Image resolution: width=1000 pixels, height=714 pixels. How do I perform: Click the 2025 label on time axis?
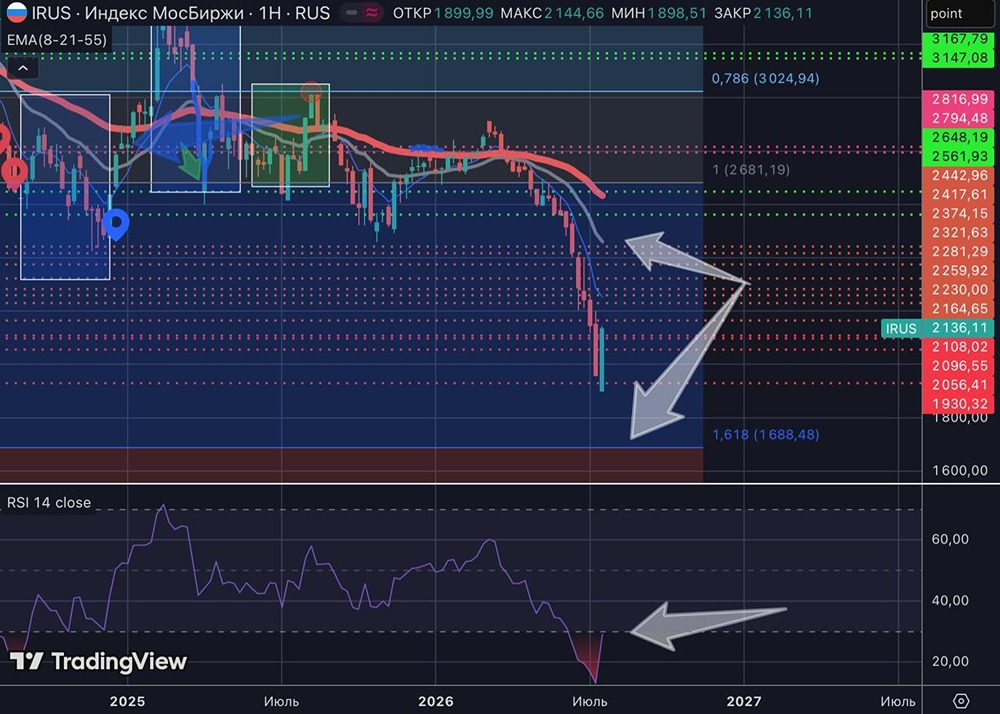(127, 702)
